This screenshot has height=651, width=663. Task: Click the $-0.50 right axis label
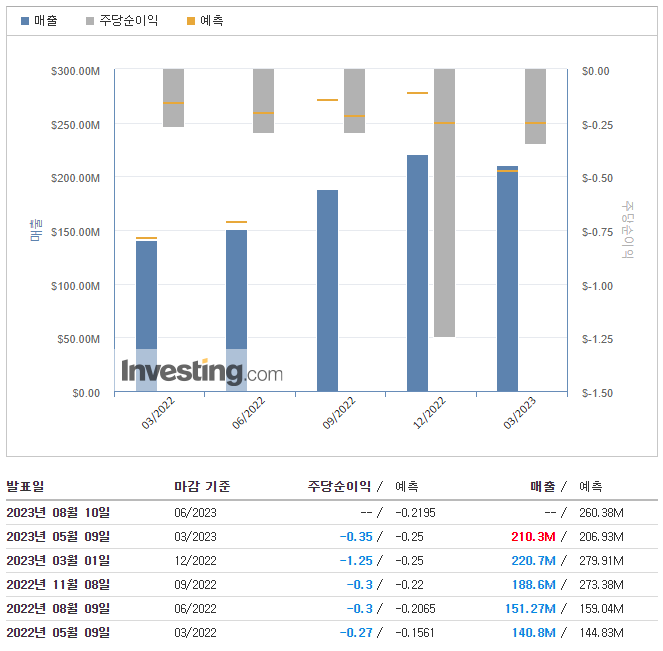[597, 178]
